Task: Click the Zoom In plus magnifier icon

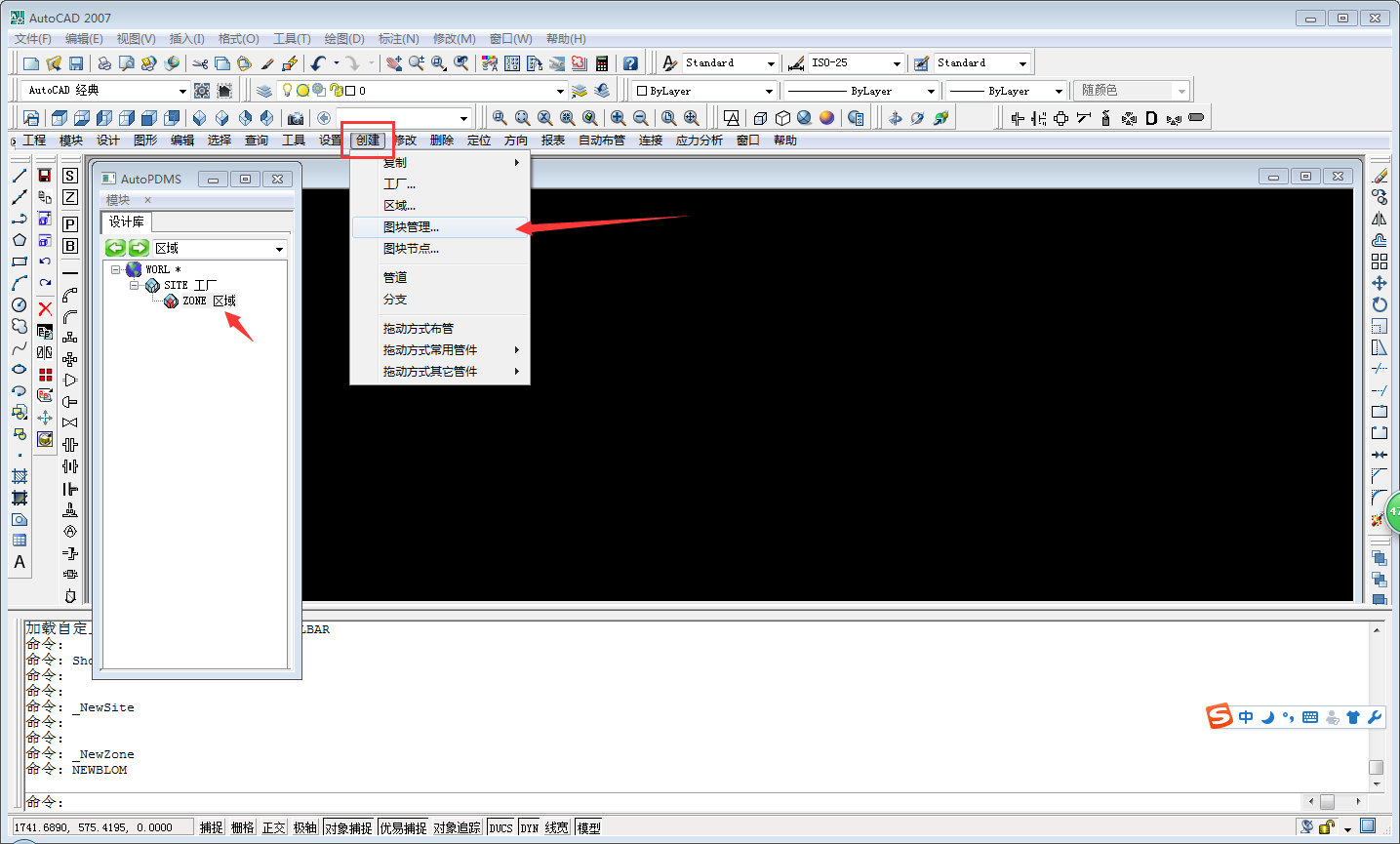Action: (618, 118)
